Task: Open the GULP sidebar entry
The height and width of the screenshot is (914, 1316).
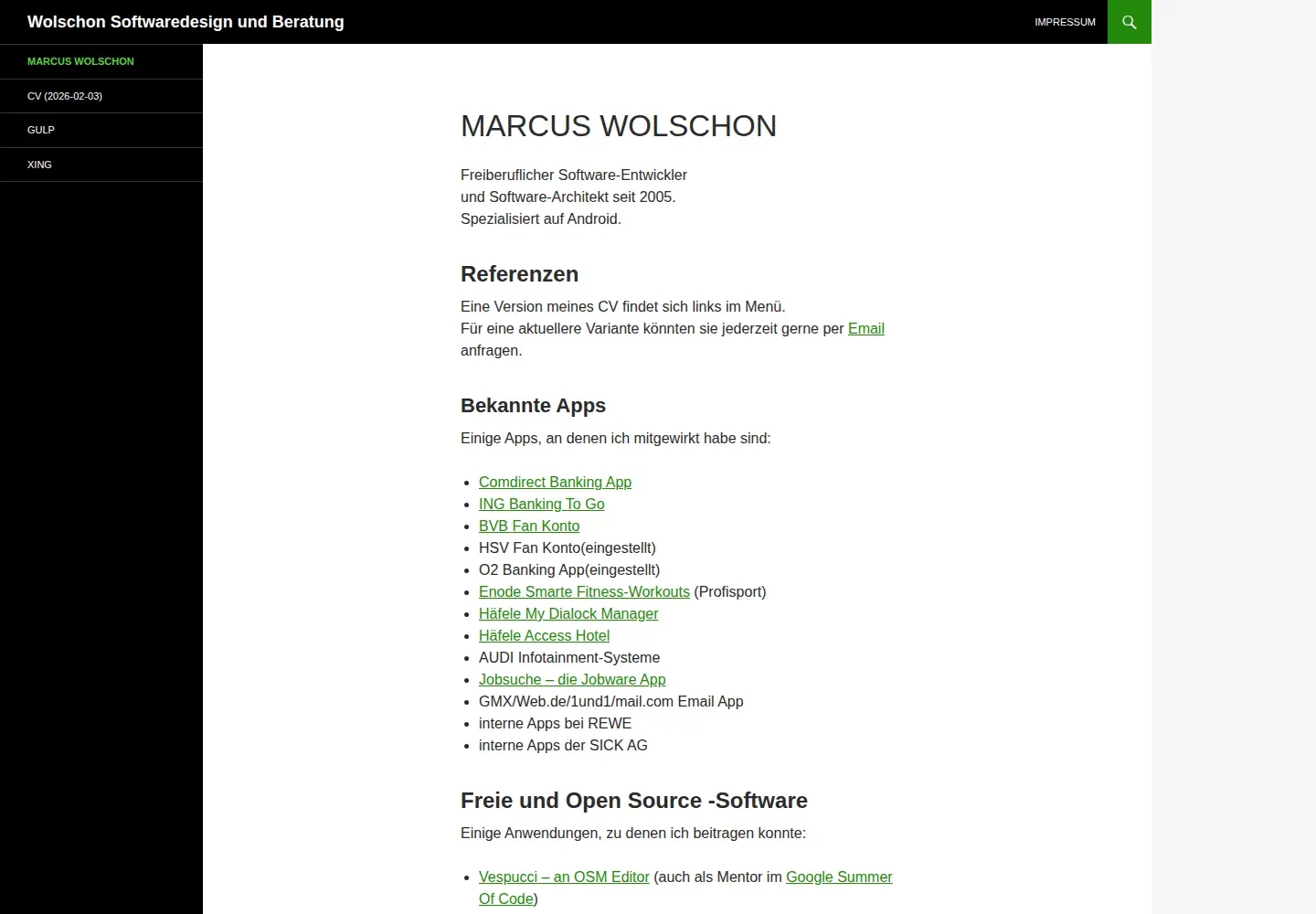Action: coord(41,130)
